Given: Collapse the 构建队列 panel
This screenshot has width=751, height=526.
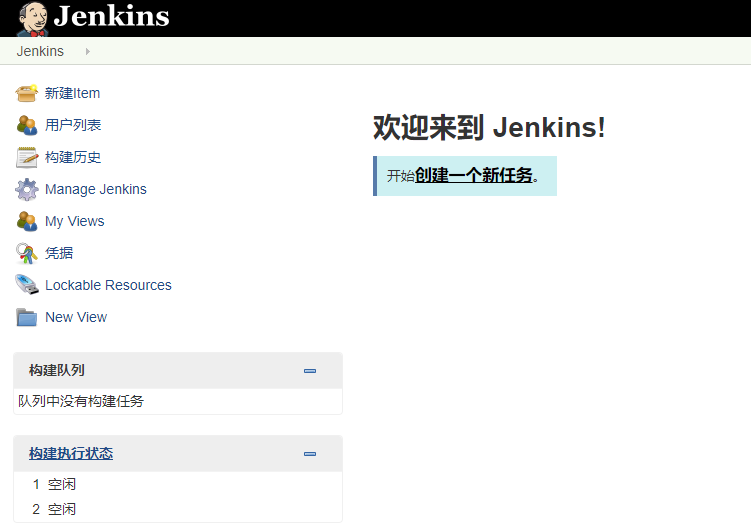Looking at the screenshot, I should (310, 371).
